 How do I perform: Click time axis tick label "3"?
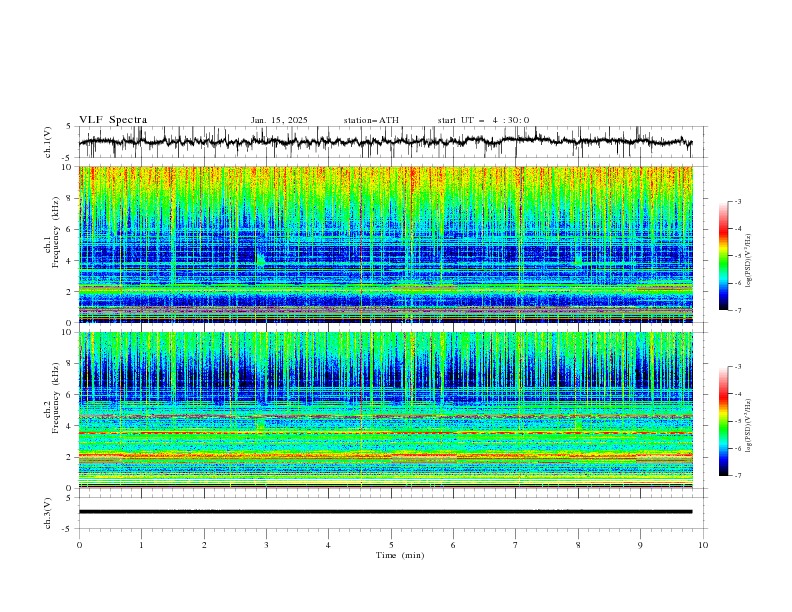pos(266,545)
